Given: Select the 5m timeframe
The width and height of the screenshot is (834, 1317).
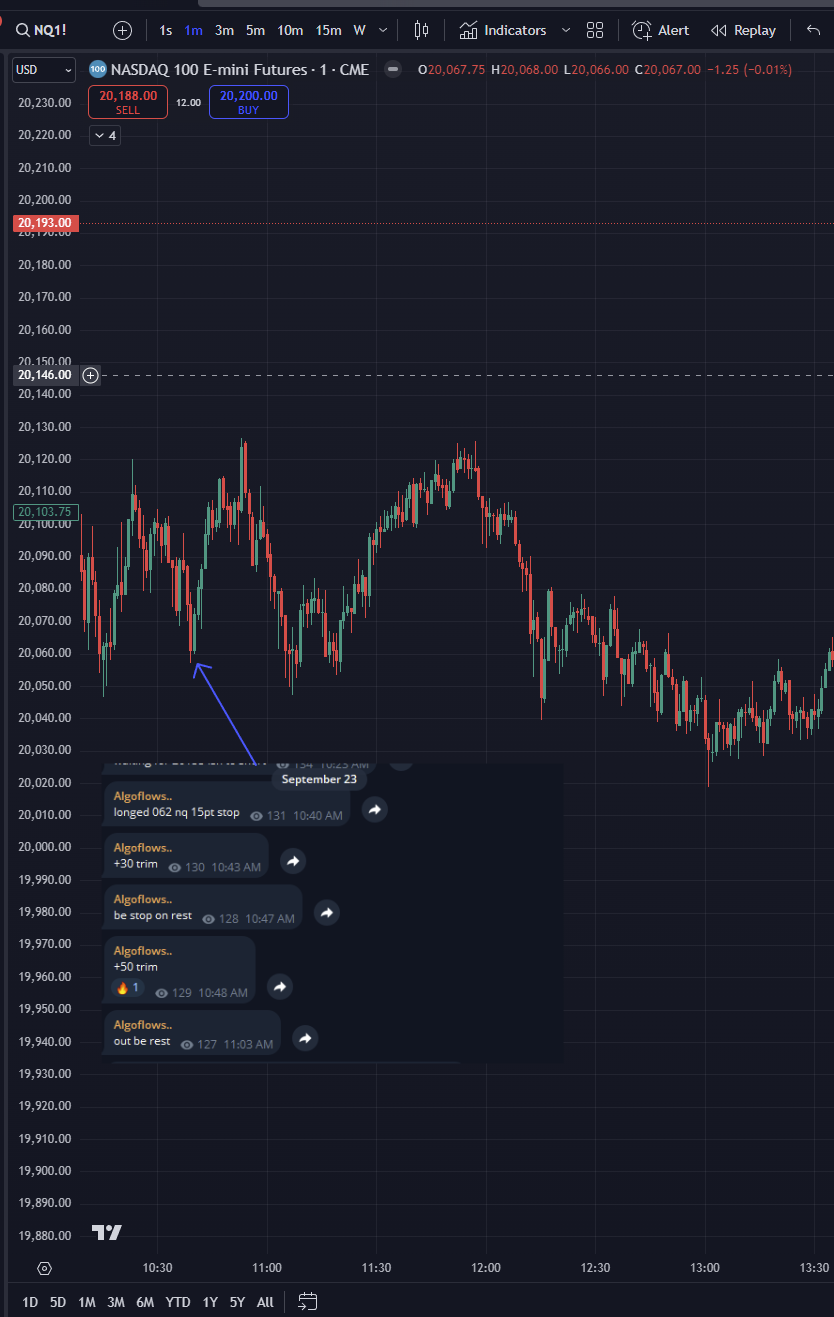Looking at the screenshot, I should 256,30.
